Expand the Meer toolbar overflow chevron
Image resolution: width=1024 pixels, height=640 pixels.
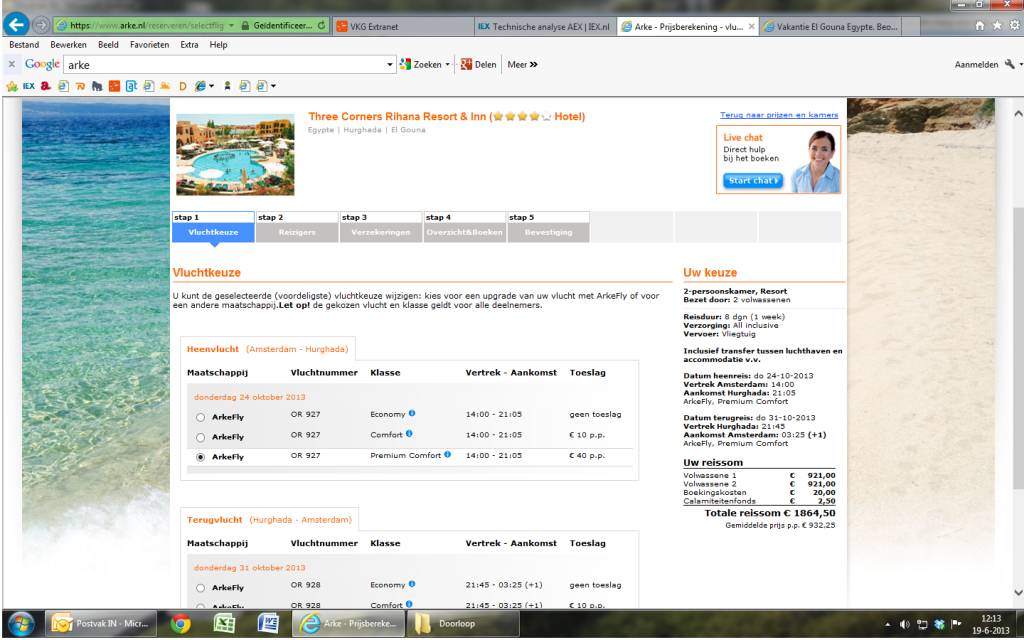point(534,65)
